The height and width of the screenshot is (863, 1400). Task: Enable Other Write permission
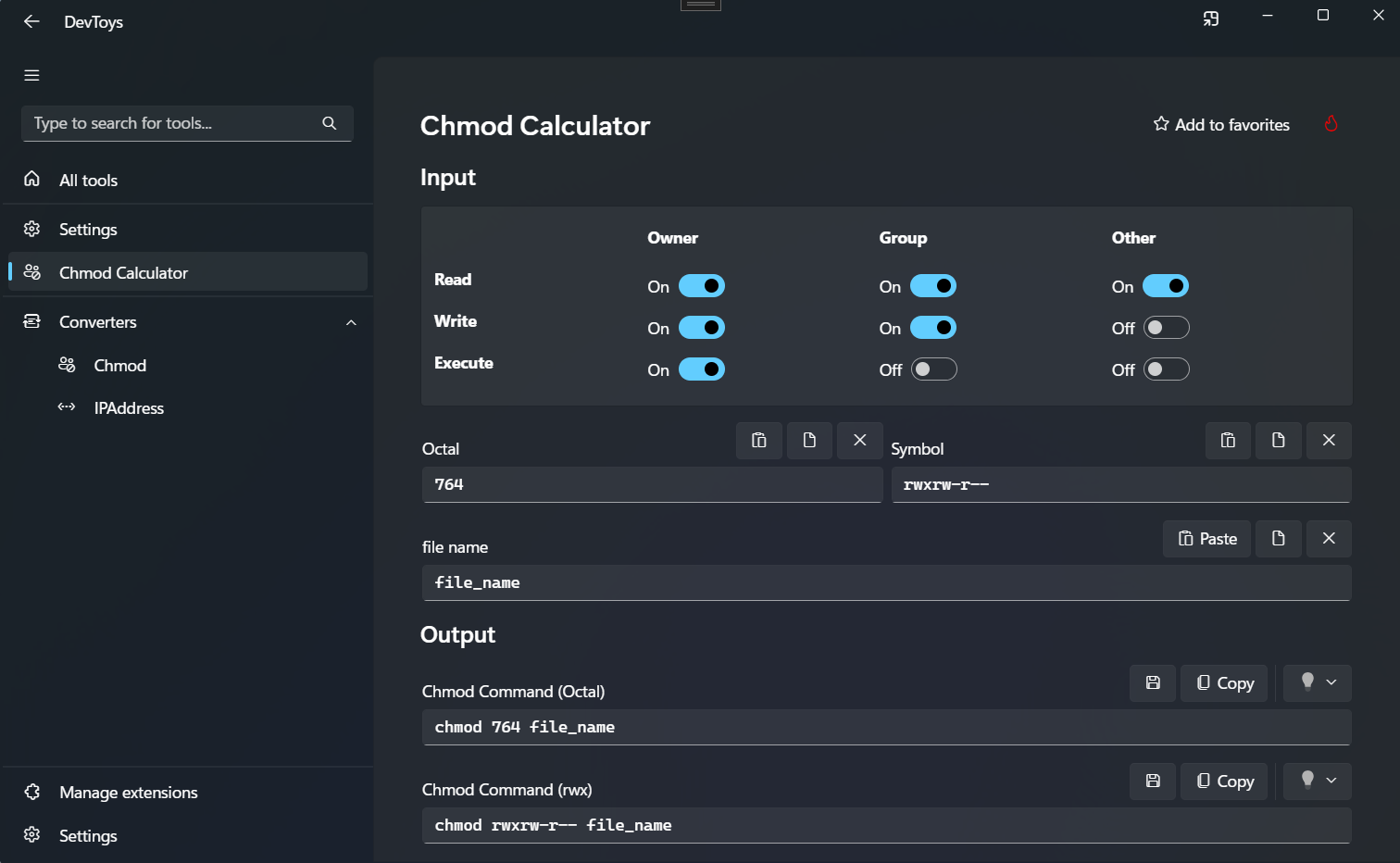(x=1166, y=328)
